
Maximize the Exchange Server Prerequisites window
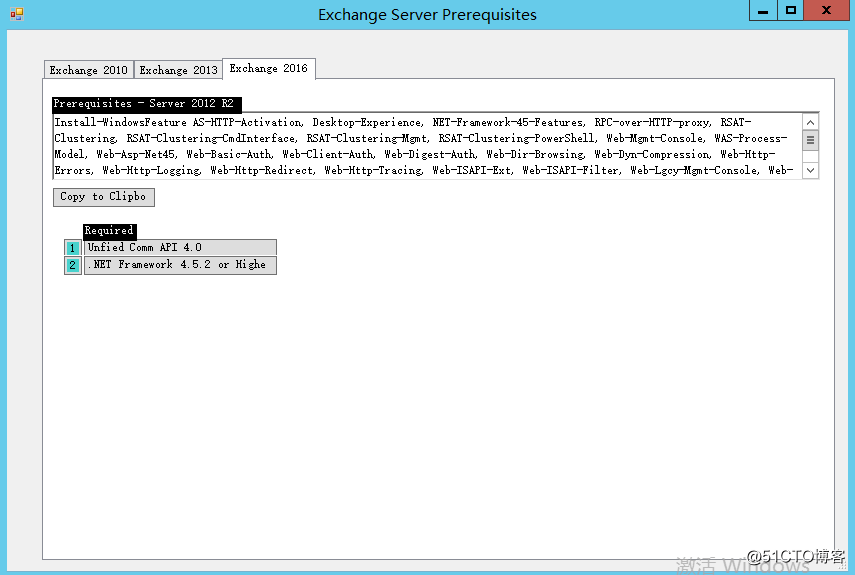790,10
